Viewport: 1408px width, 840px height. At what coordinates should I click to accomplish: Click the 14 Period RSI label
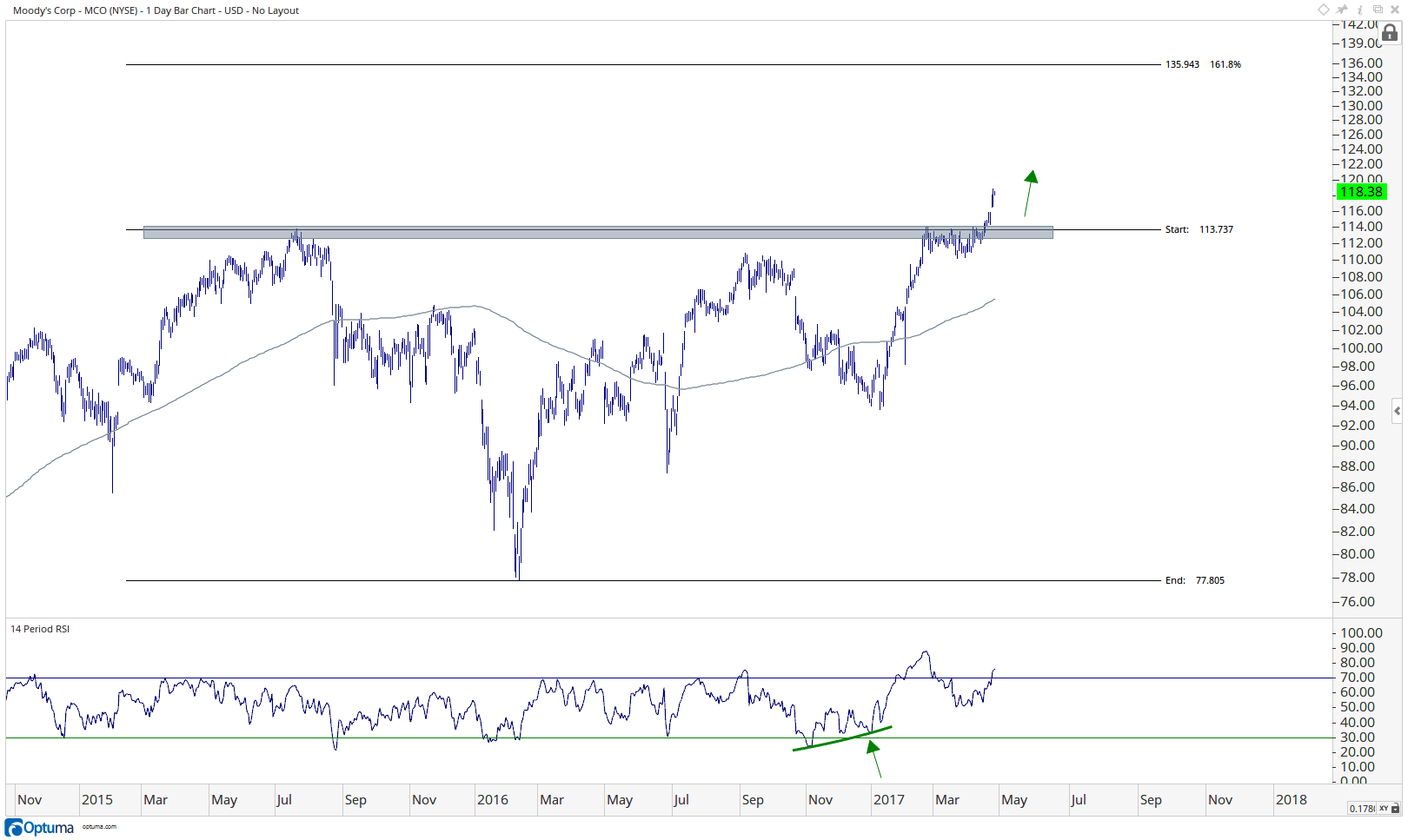[x=40, y=629]
